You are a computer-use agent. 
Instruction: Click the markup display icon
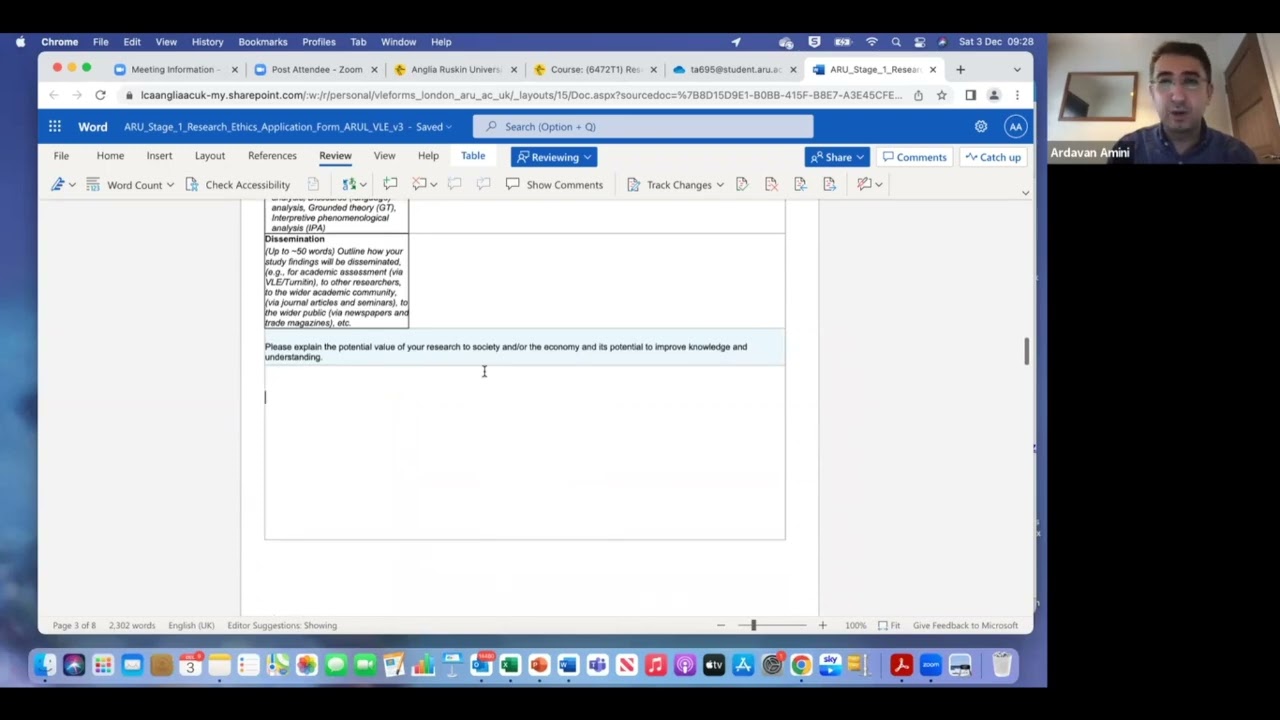pyautogui.click(x=864, y=184)
